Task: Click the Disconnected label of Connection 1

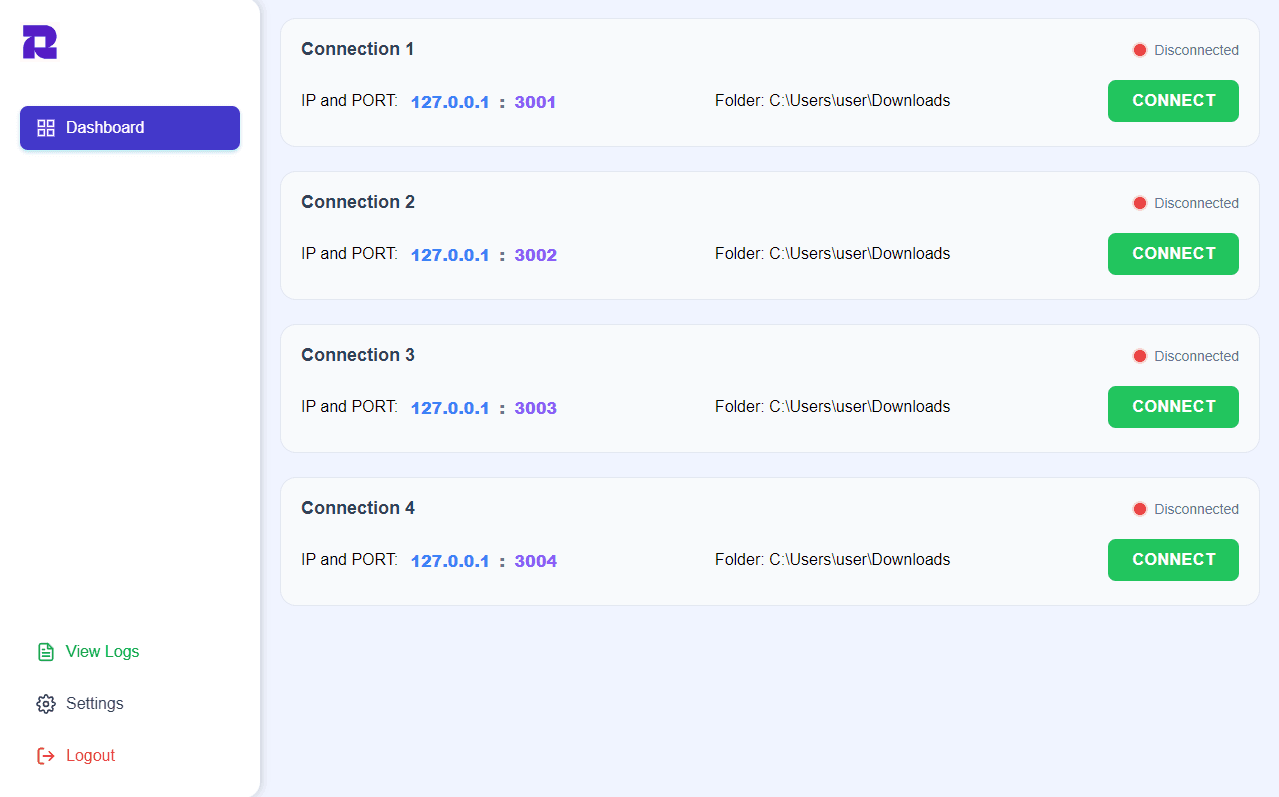Action: click(1196, 50)
